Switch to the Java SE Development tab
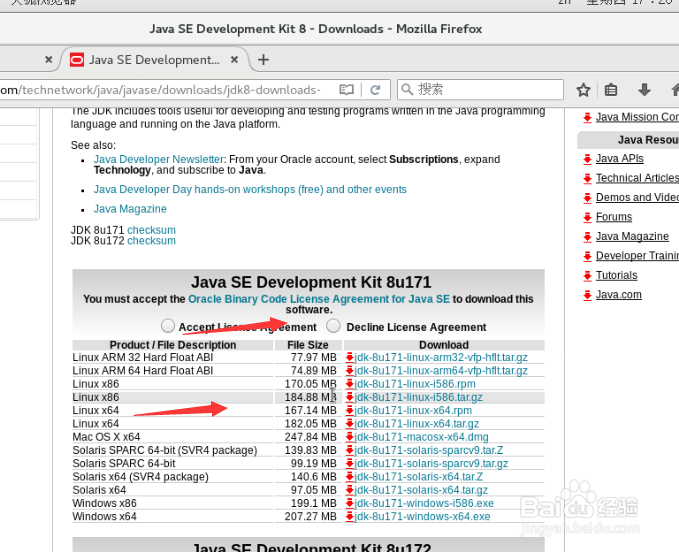679x552 pixels. point(155,60)
